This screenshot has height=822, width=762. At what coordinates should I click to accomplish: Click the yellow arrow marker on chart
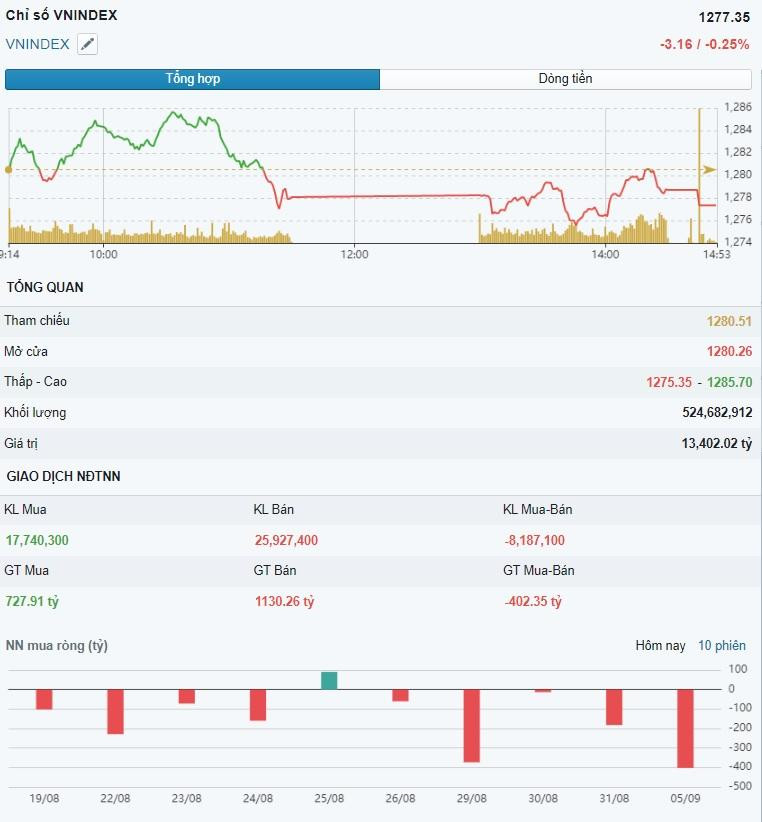point(710,170)
